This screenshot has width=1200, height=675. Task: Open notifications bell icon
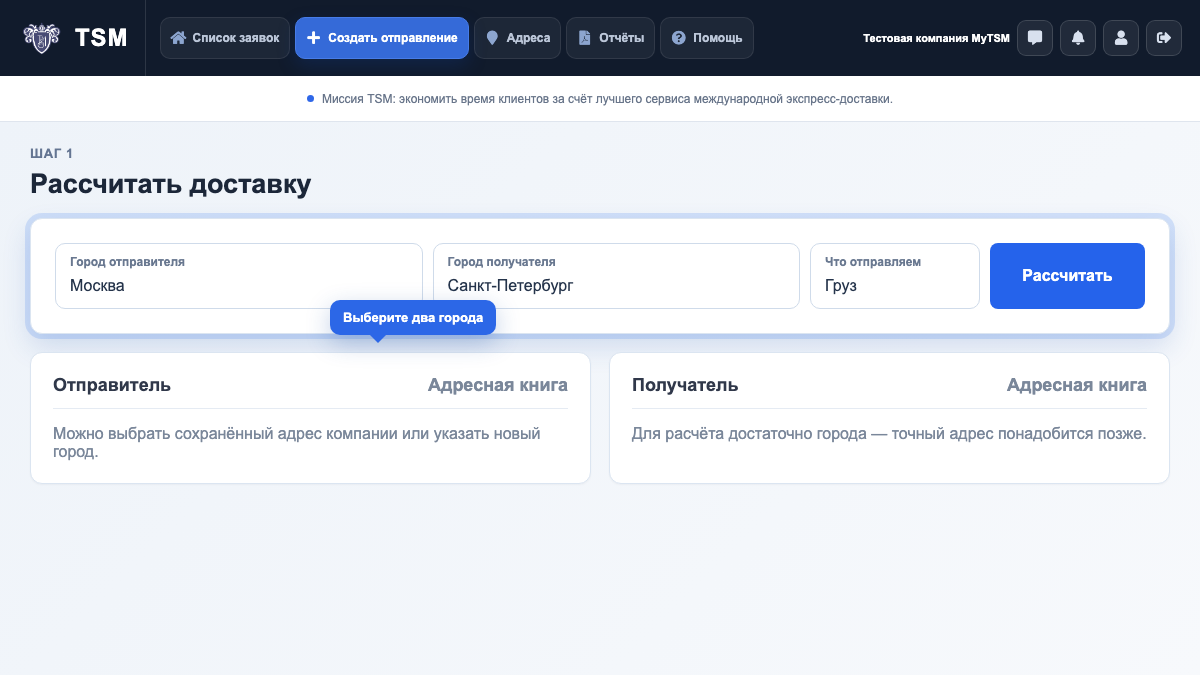tap(1078, 38)
